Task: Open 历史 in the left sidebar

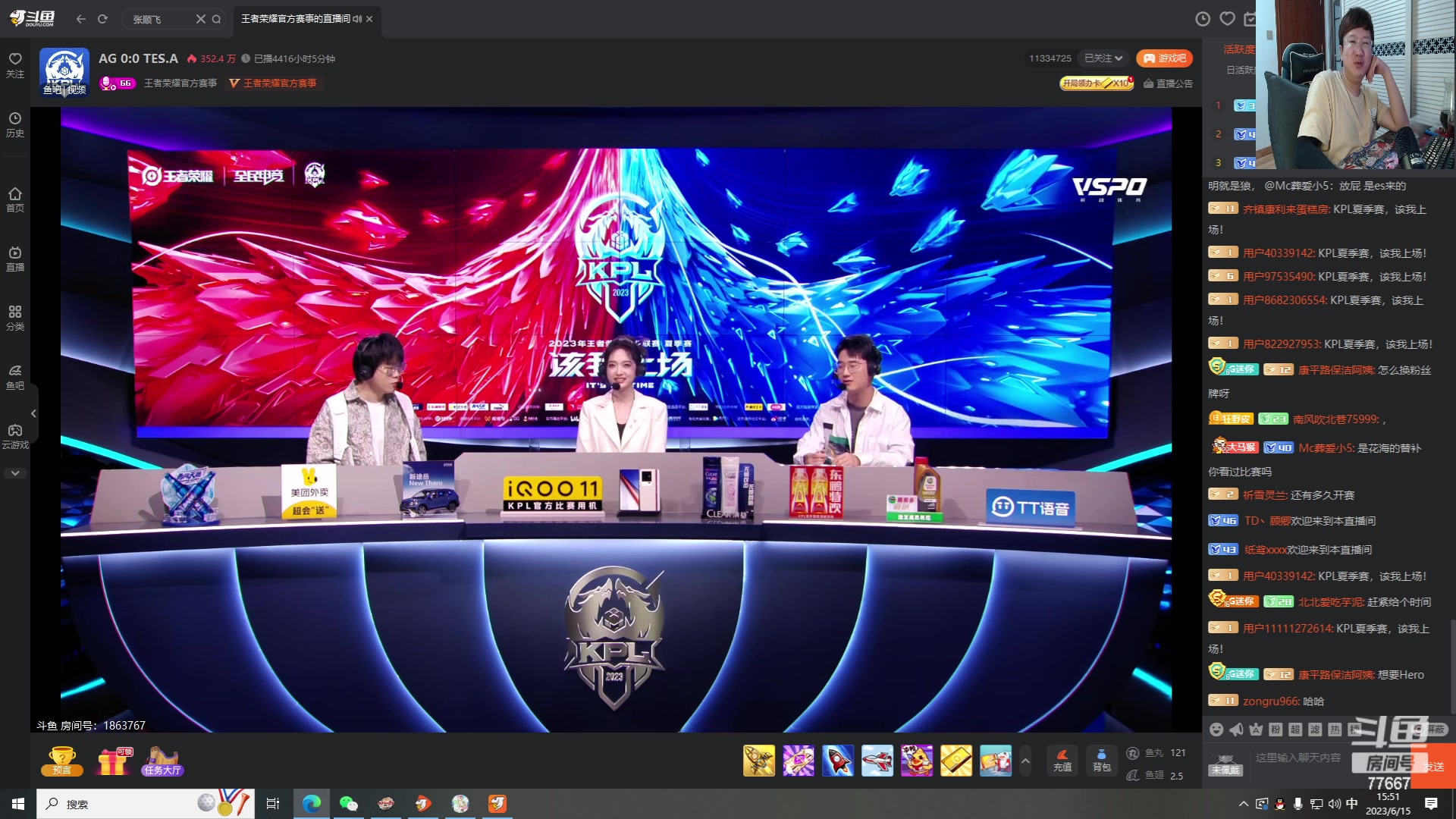Action: pos(15,124)
